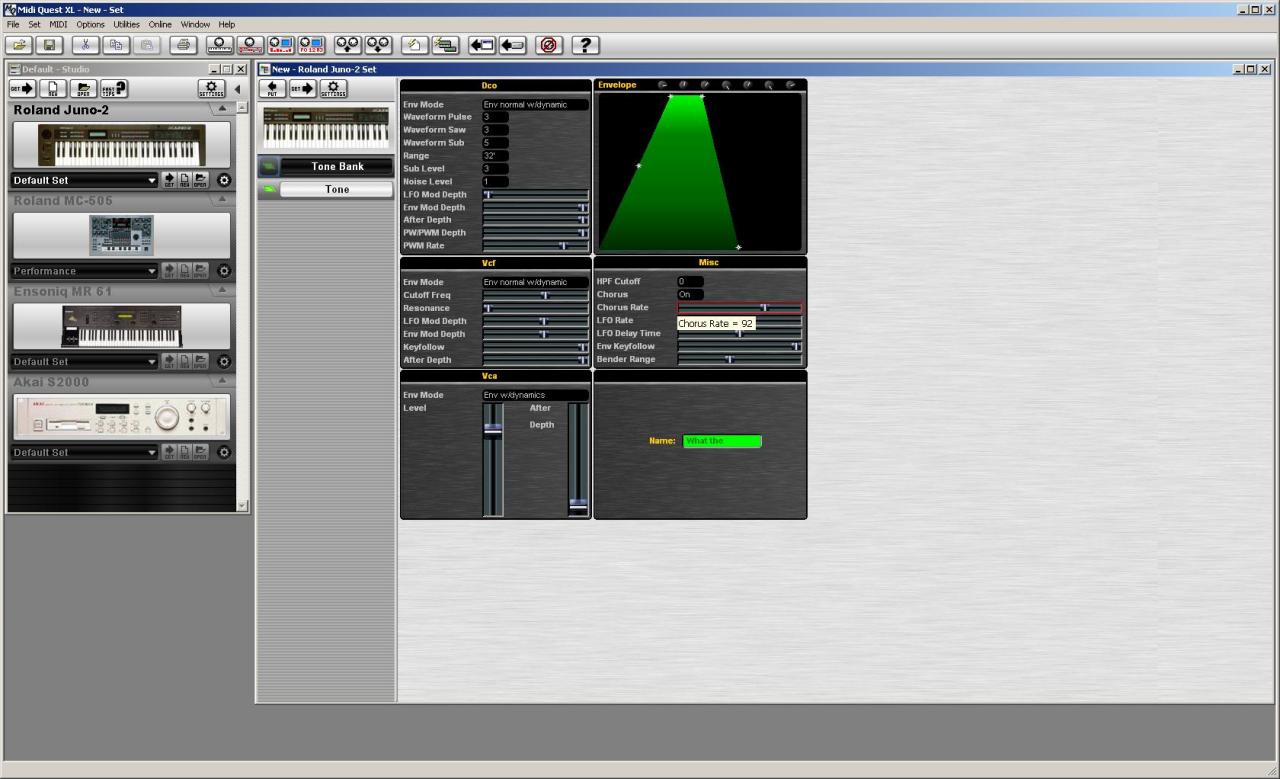Click the Open button in Studio panel toolbar
The height and width of the screenshot is (779, 1280).
point(83,89)
